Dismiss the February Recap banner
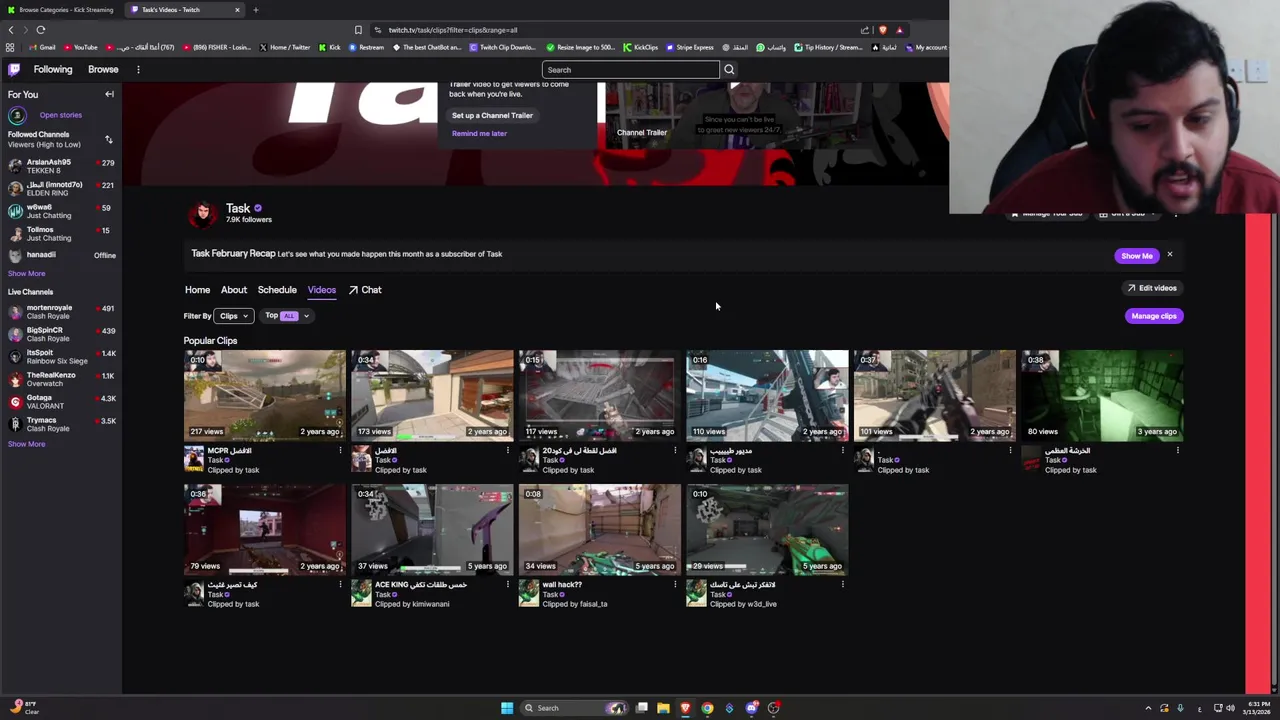This screenshot has width=1280, height=720. click(x=1169, y=255)
